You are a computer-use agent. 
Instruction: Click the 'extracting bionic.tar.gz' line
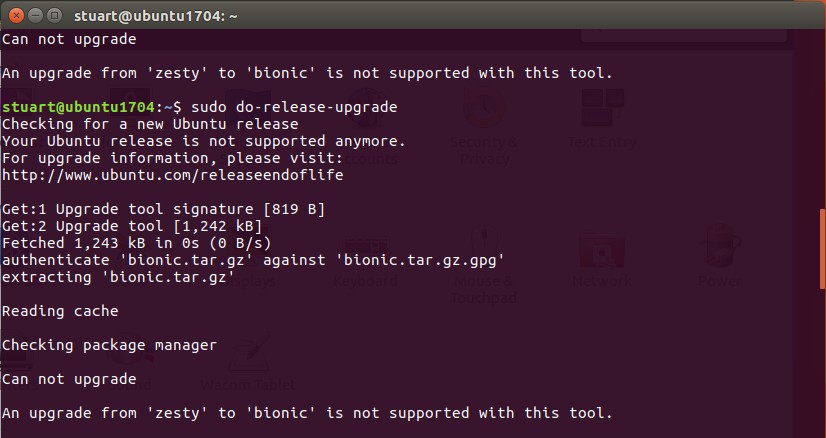click(x=118, y=277)
